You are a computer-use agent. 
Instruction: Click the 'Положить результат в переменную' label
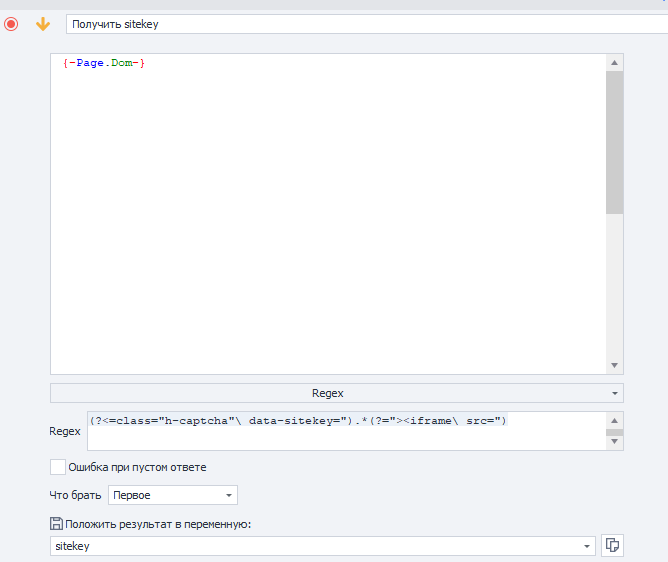pos(158,524)
